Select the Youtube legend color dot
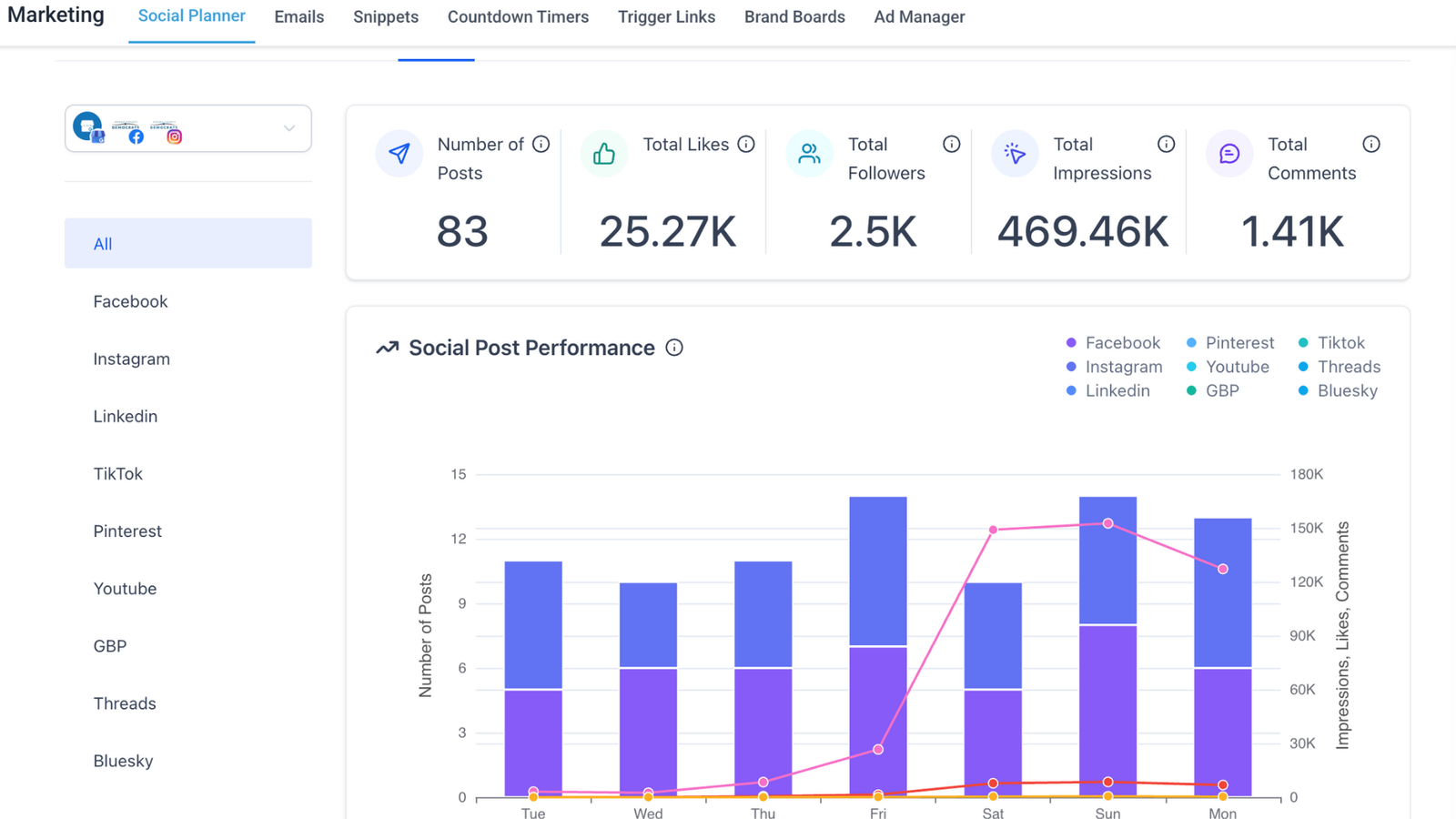This screenshot has height=819, width=1456. [1191, 367]
